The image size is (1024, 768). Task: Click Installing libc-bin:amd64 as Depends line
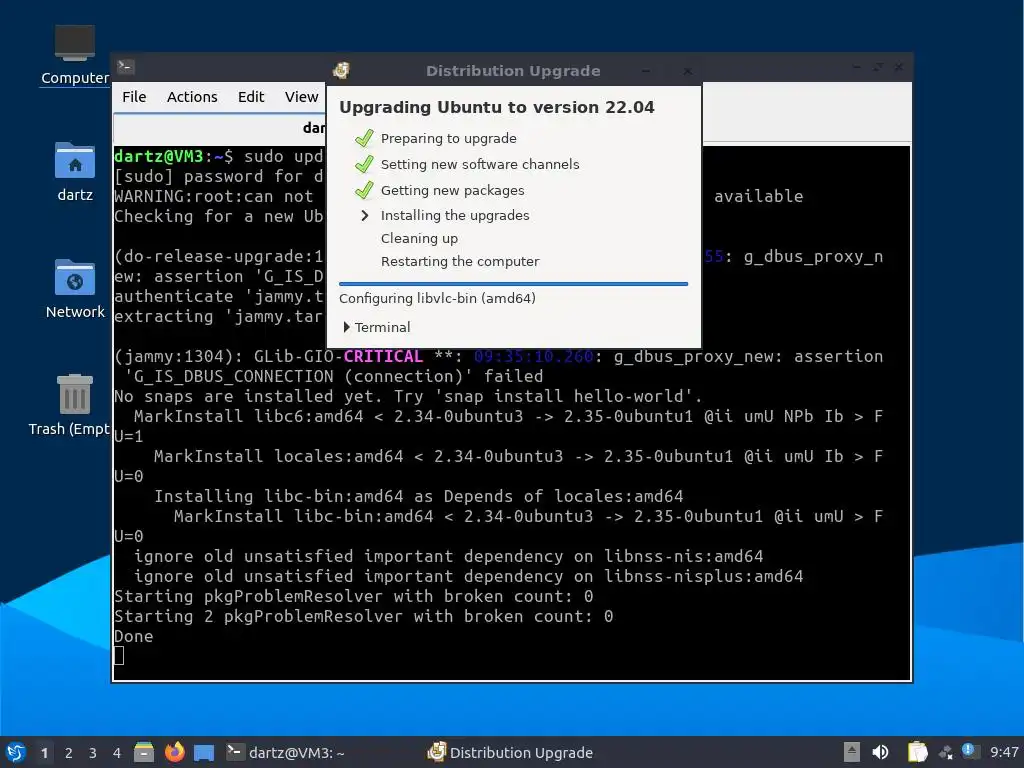419,496
